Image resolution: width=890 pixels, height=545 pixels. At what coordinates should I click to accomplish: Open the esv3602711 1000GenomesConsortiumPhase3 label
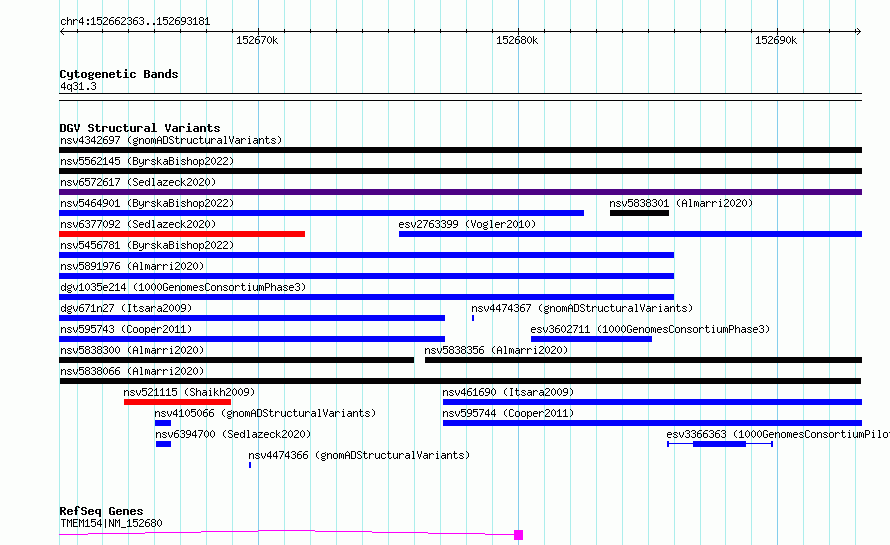point(650,329)
